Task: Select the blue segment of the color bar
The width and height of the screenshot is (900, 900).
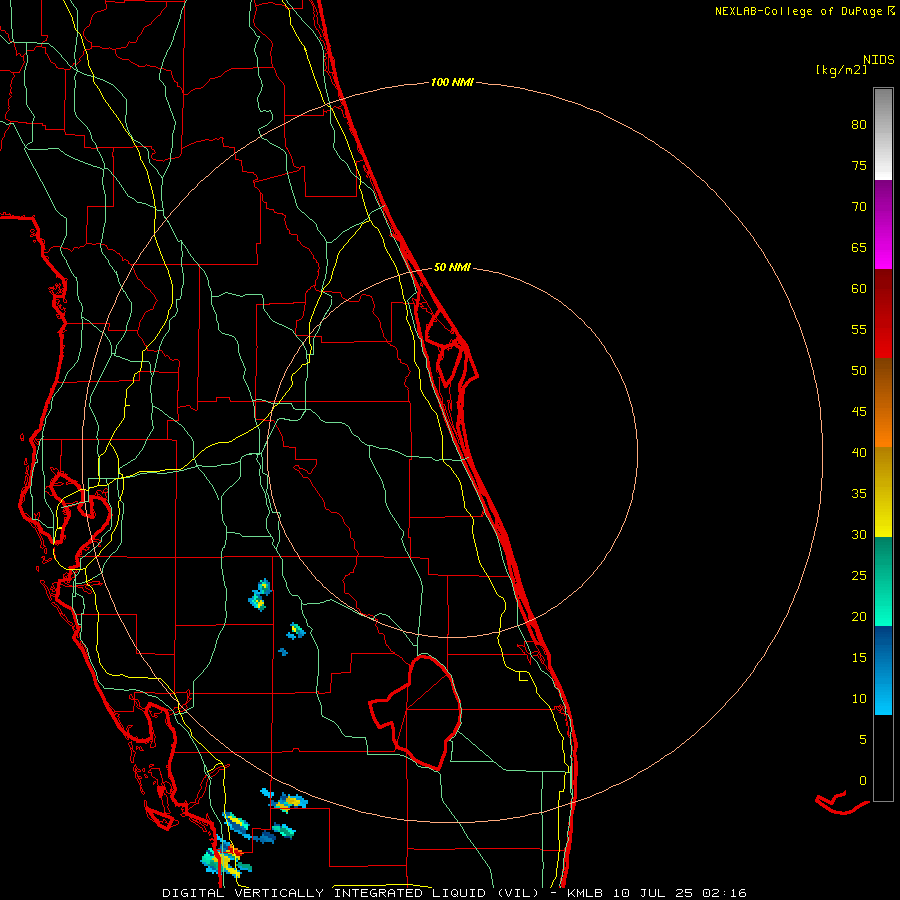Action: pos(883,670)
